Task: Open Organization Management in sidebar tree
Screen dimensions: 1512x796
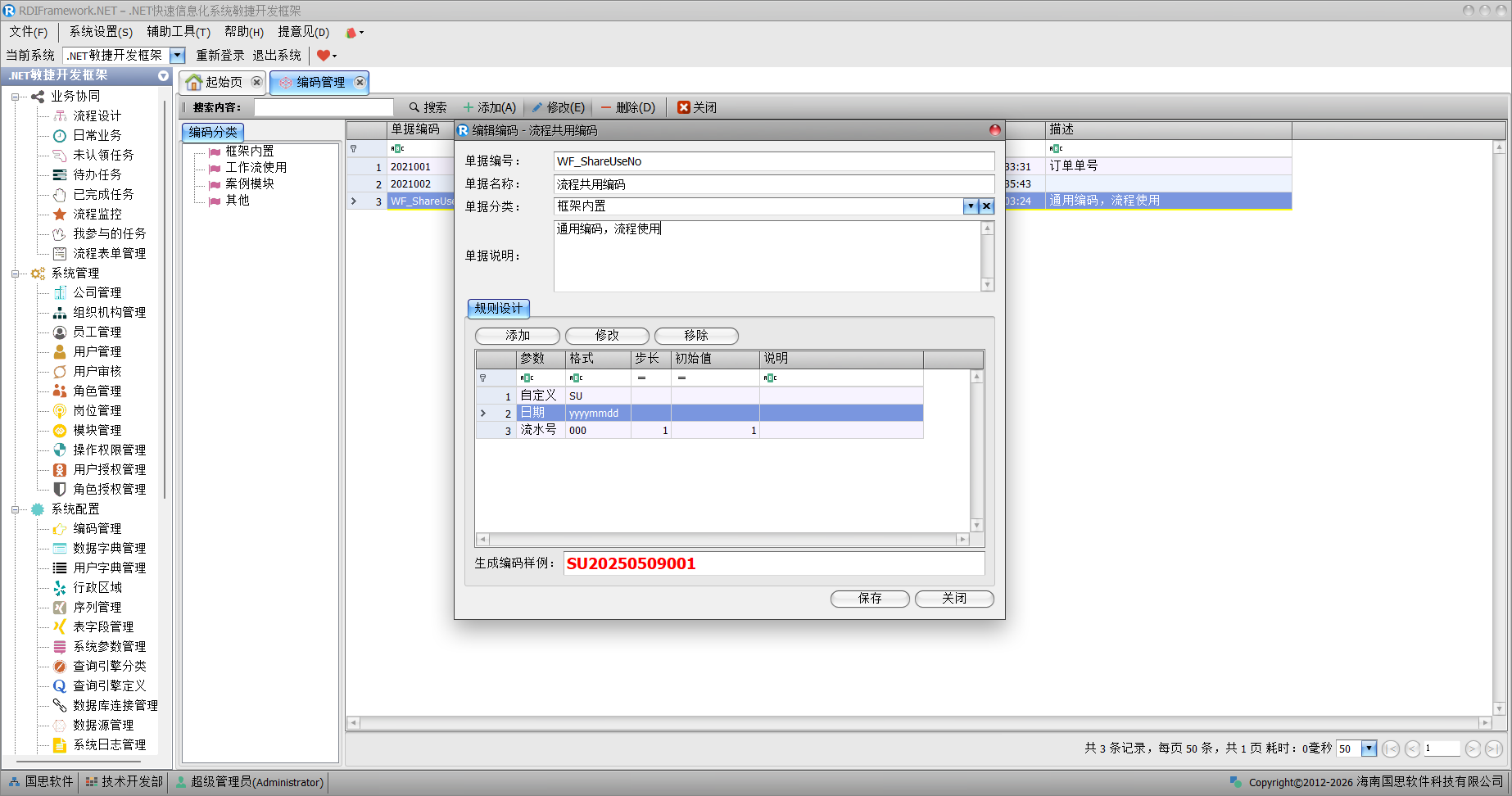Action: (109, 312)
